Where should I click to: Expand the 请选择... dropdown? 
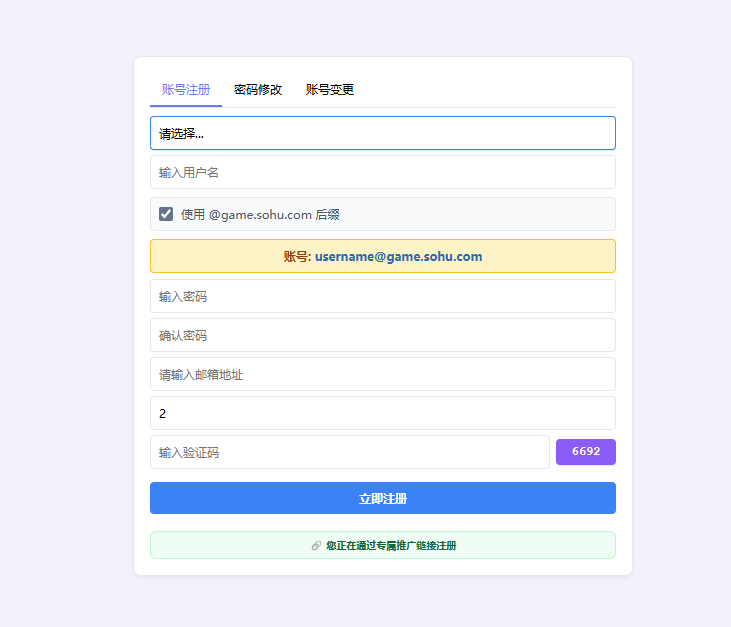click(382, 133)
